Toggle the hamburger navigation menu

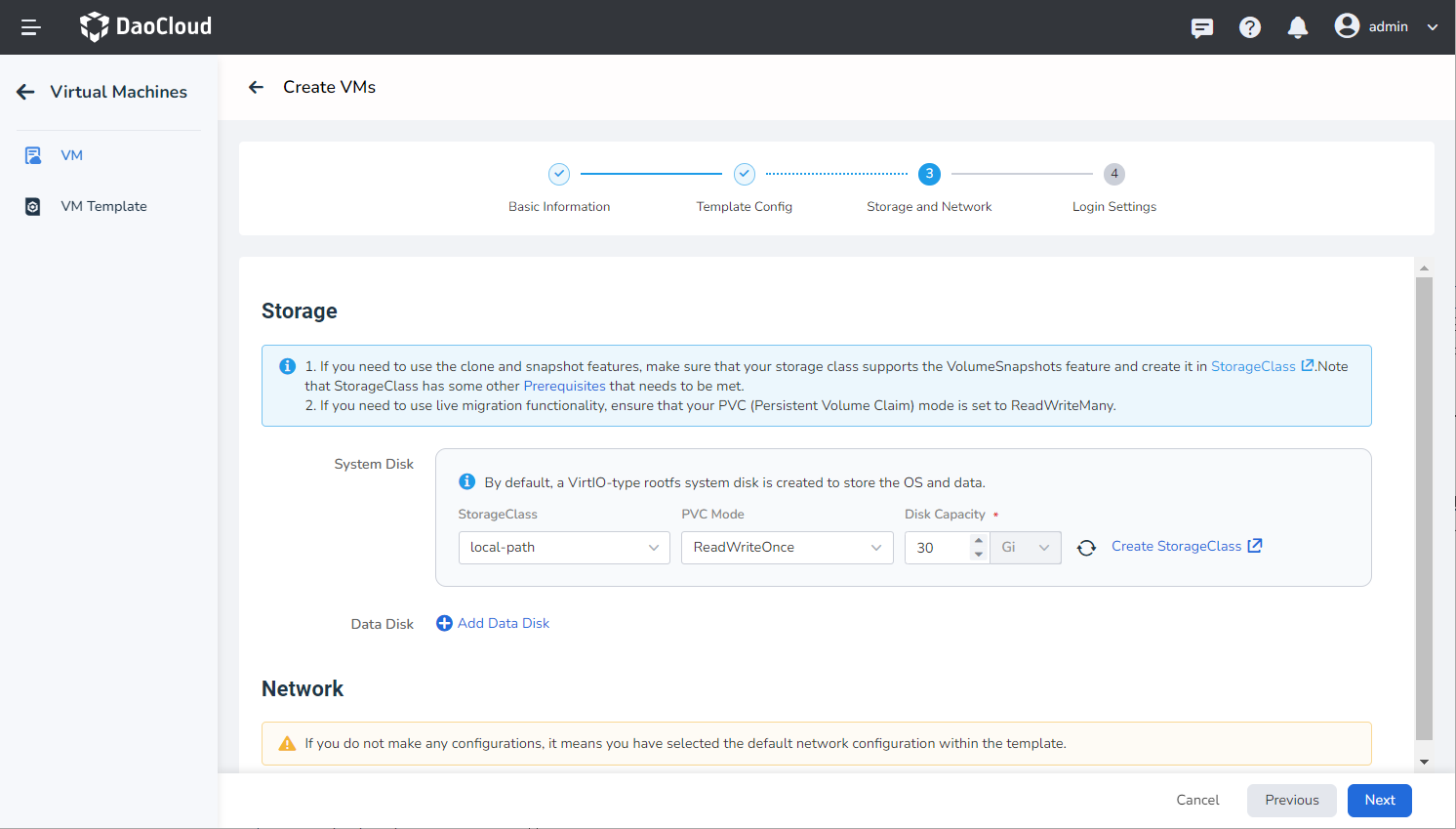click(x=30, y=27)
